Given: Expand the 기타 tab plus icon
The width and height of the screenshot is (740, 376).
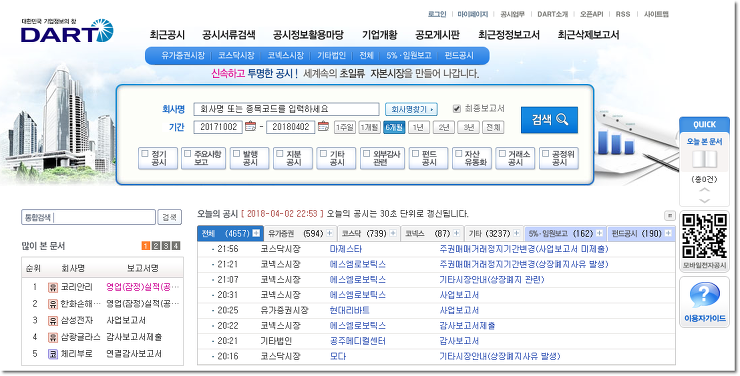Looking at the screenshot, I should [517, 233].
